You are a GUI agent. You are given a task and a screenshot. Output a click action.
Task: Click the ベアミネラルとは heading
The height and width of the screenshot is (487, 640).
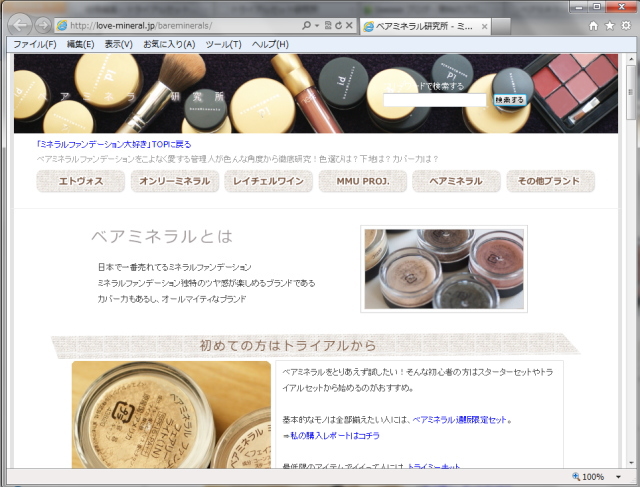[162, 236]
